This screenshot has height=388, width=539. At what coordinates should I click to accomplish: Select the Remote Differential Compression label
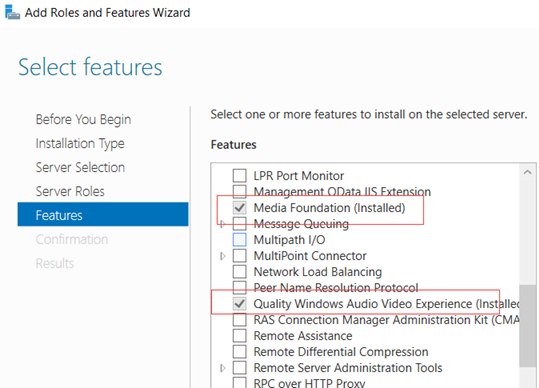tap(341, 352)
